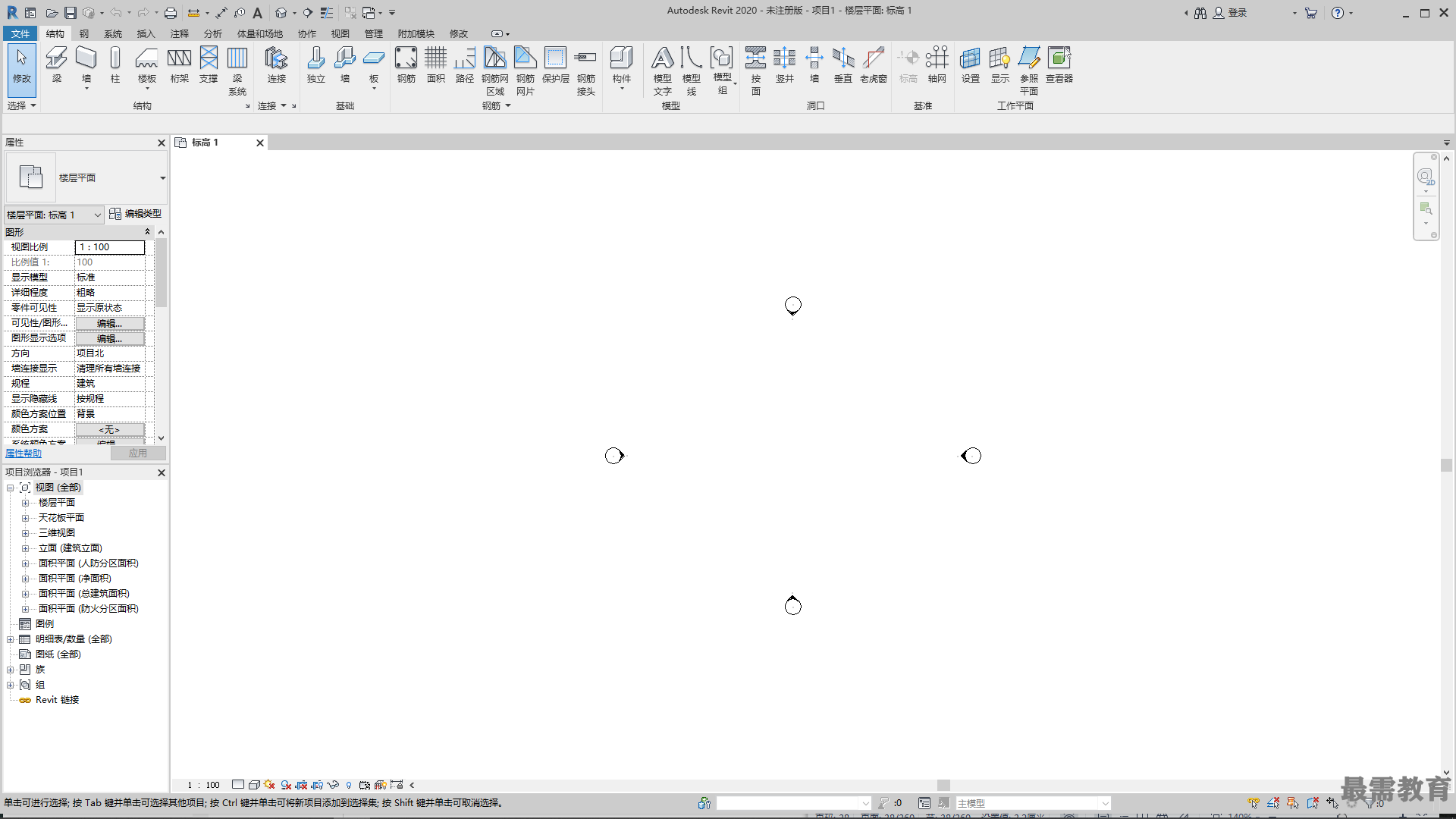Open the 属性帮助 link
Viewport: 1456px width, 819px height.
pos(24,453)
